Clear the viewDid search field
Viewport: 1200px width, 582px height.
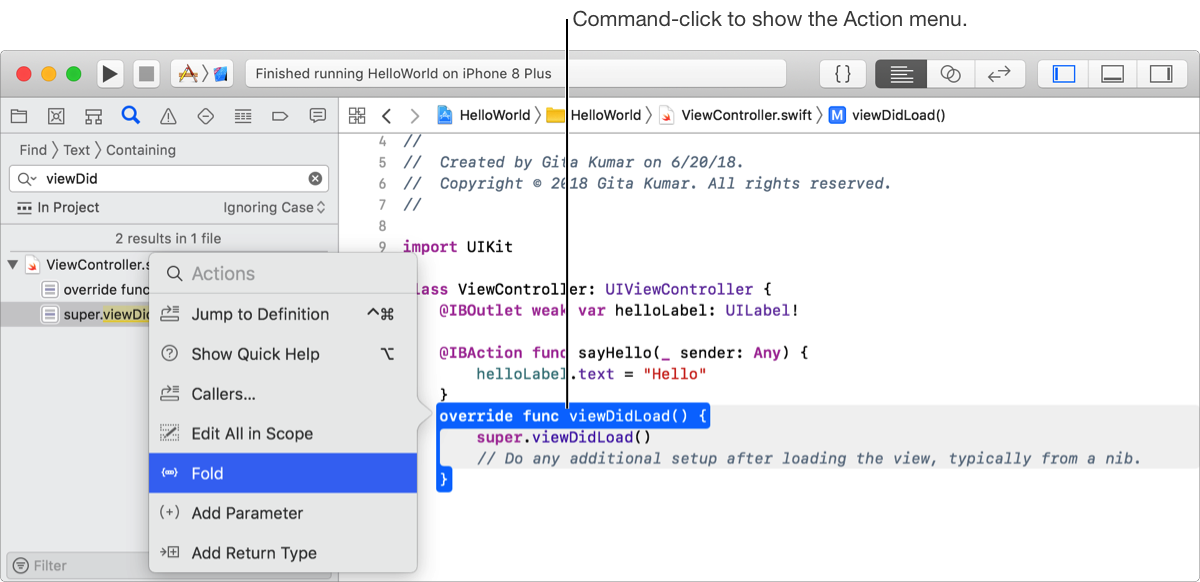point(315,179)
